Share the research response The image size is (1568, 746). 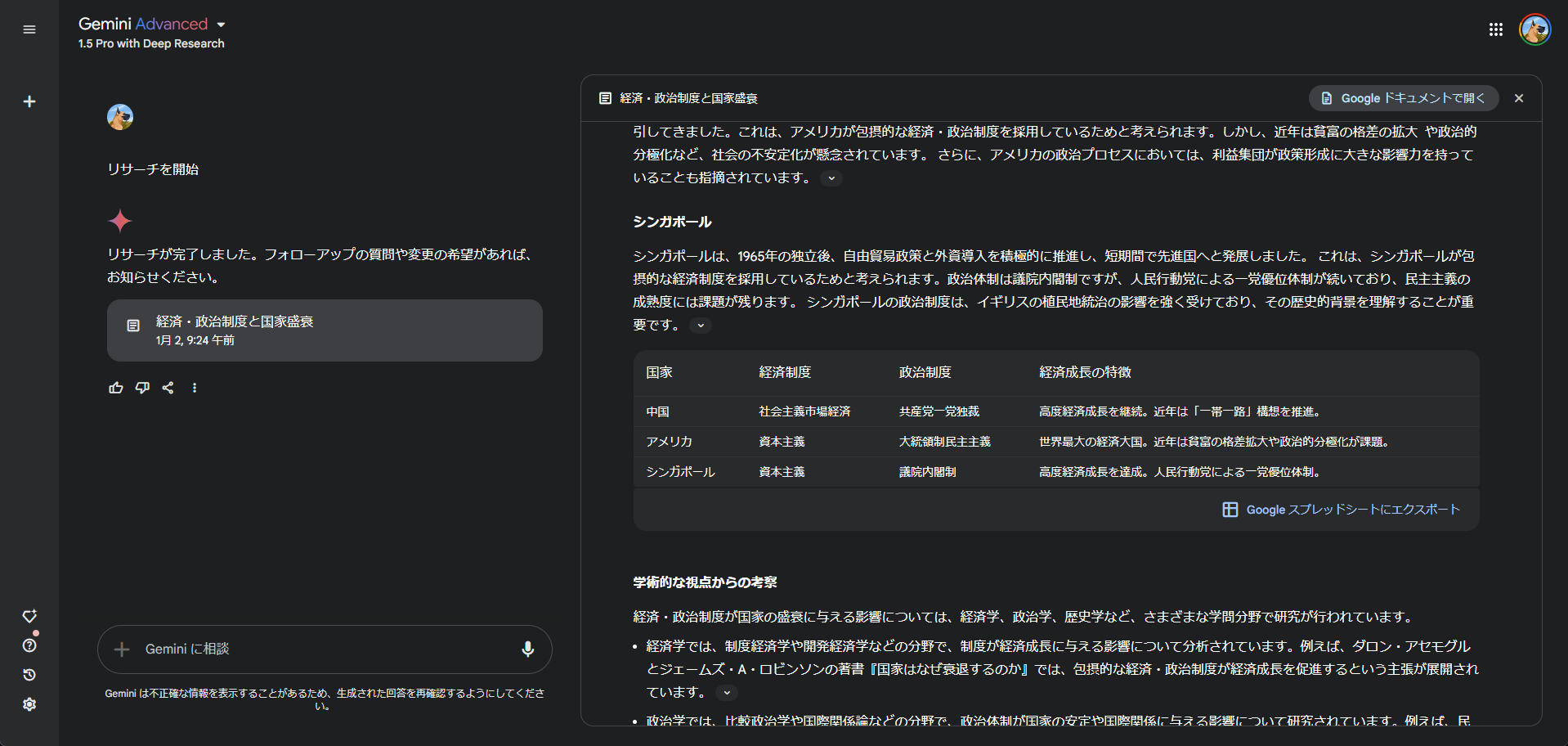[168, 388]
